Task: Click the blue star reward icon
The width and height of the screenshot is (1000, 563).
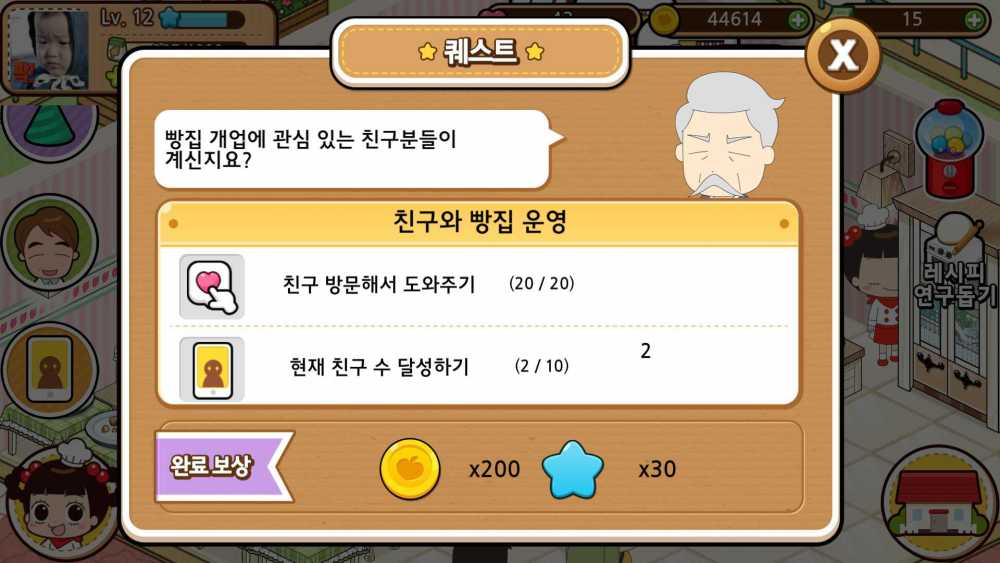Action: pyautogui.click(x=572, y=470)
